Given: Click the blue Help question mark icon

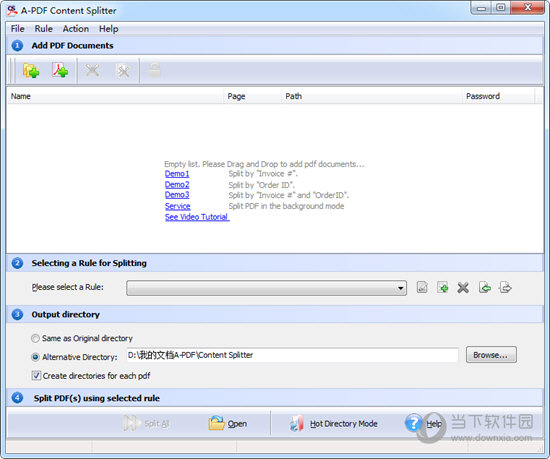Looking at the screenshot, I should [x=413, y=423].
